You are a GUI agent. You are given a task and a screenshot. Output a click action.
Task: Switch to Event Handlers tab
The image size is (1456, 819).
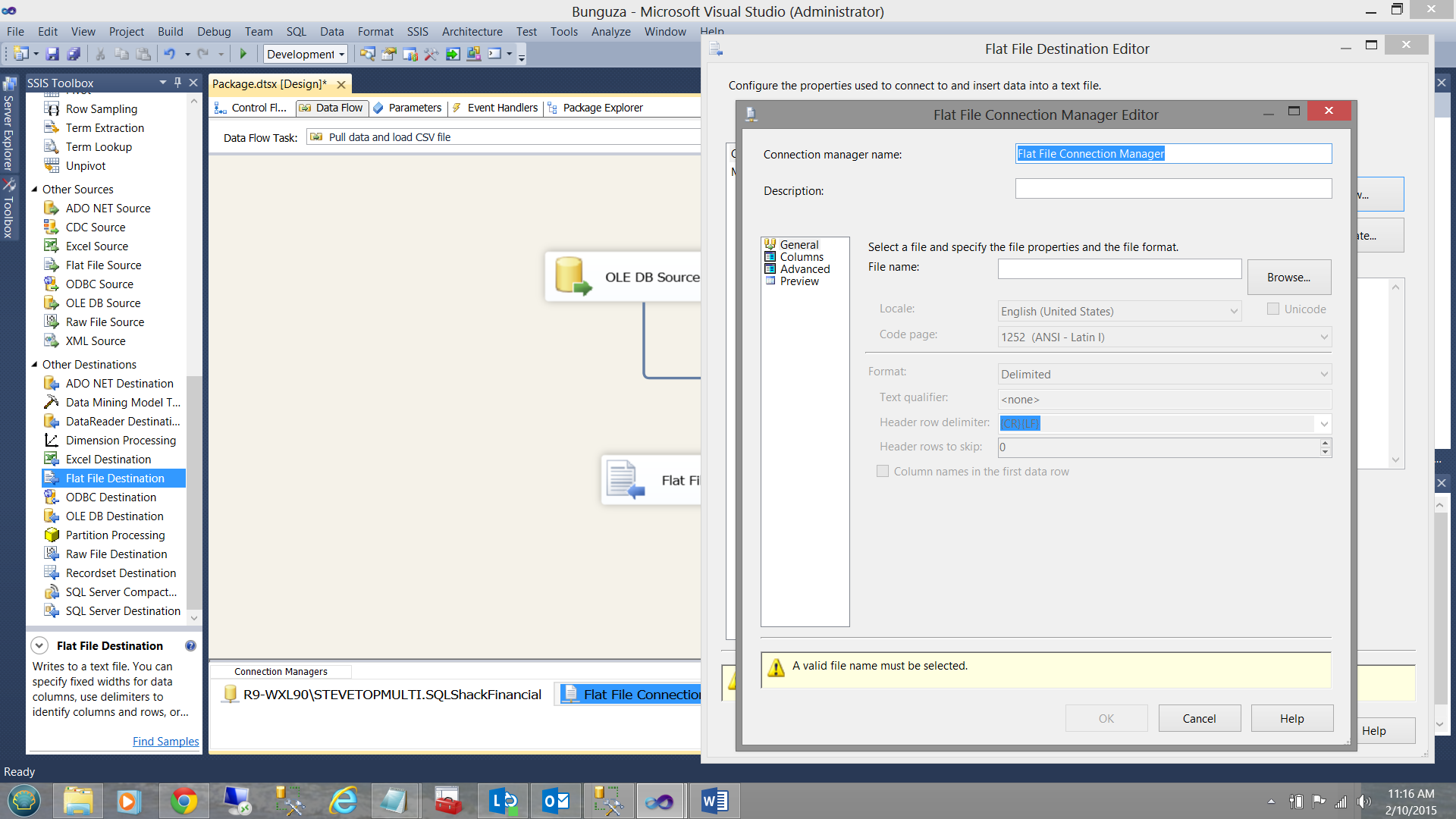point(502,108)
